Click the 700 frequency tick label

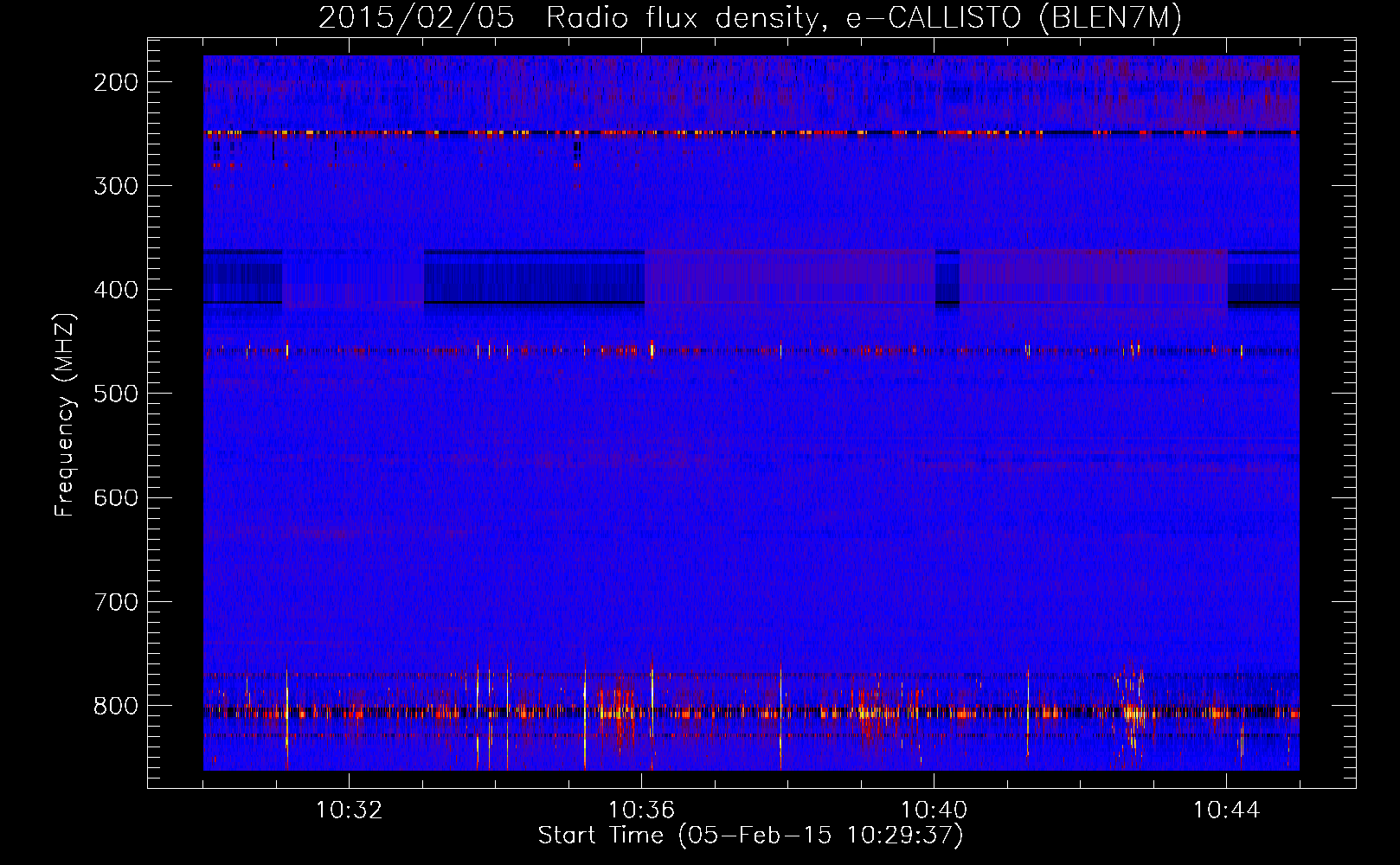click(115, 601)
